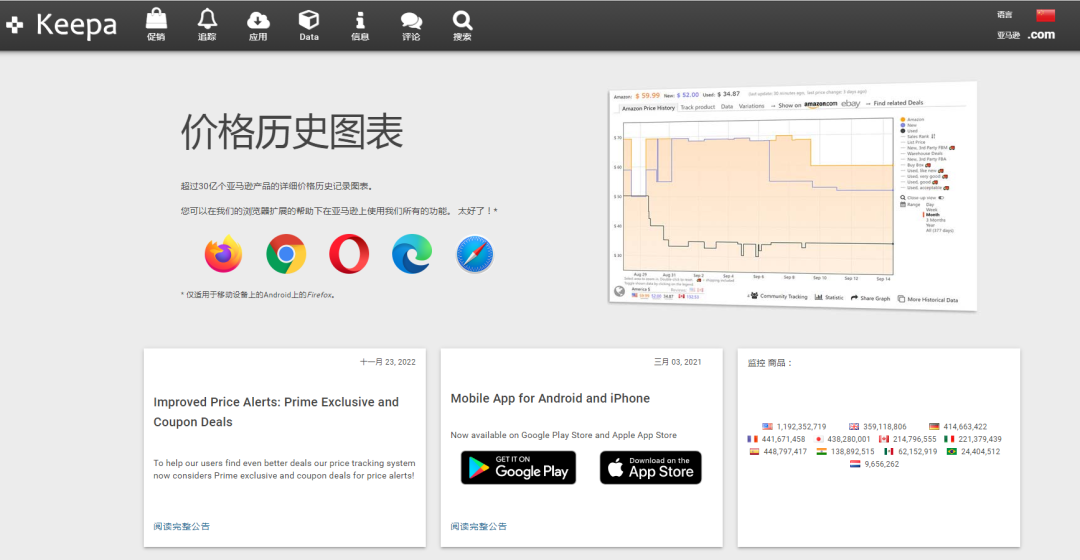Click the Japan flag count 438,280,001
This screenshot has width=1080, height=560.
[x=842, y=439]
